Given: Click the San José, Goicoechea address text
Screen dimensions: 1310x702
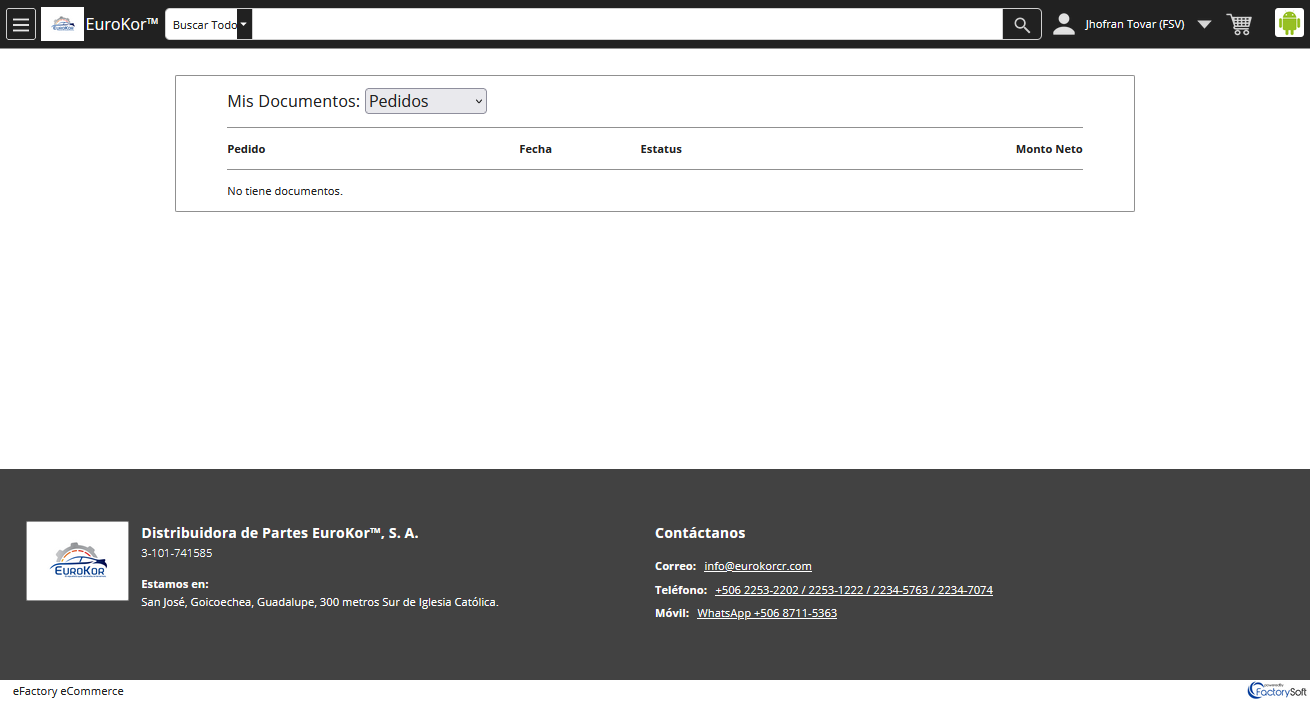Looking at the screenshot, I should pos(320,602).
